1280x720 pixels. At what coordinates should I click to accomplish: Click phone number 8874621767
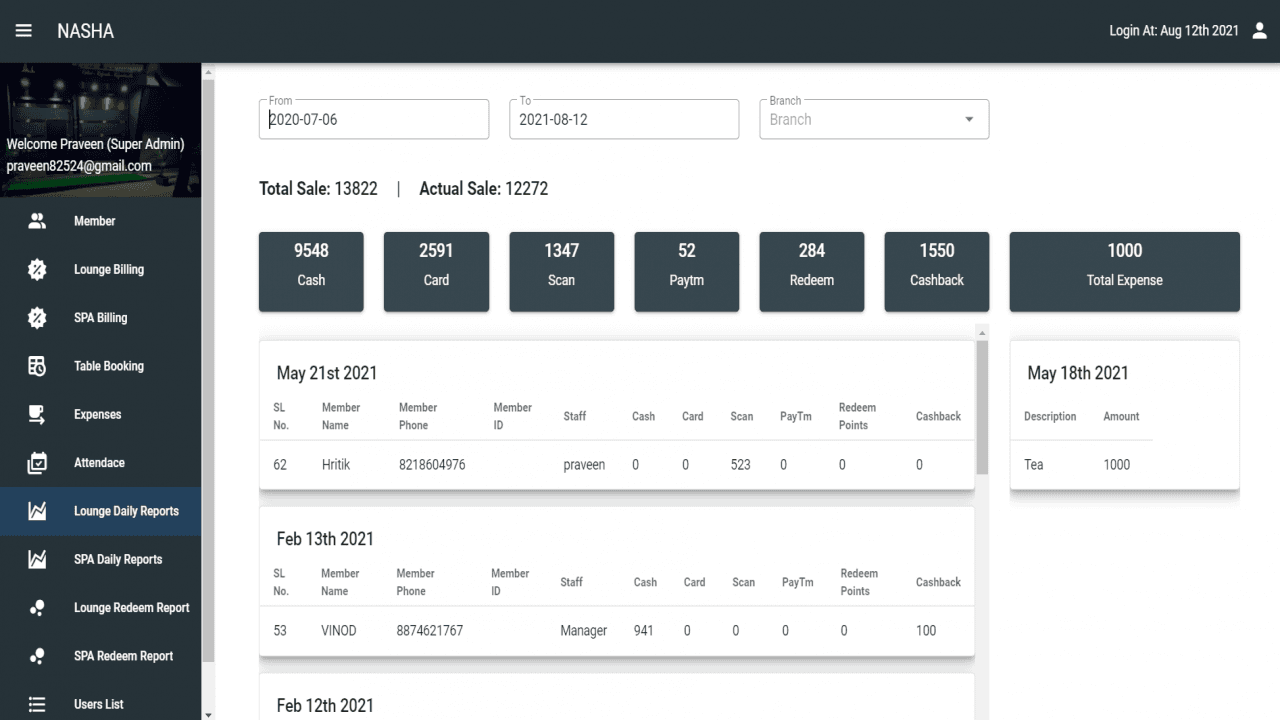click(430, 631)
